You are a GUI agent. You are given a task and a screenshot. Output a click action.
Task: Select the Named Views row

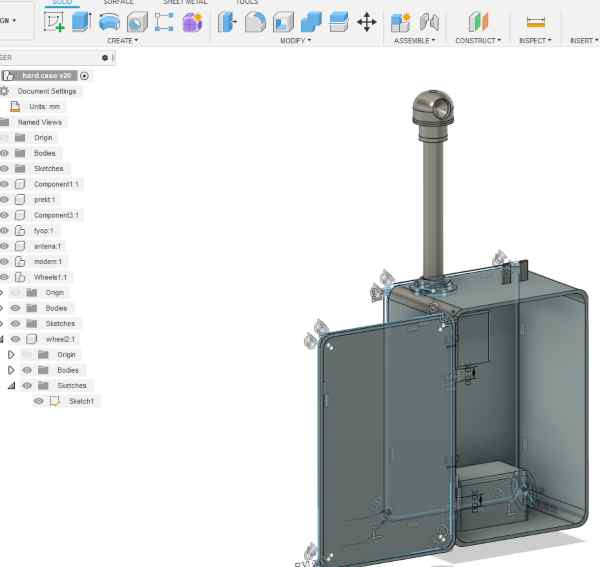[40, 122]
